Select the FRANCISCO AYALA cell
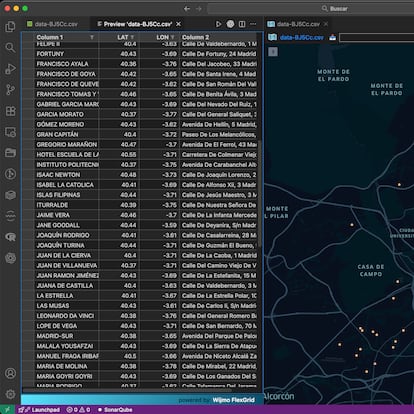Viewport: 414px width, 414px height. [x=67, y=64]
